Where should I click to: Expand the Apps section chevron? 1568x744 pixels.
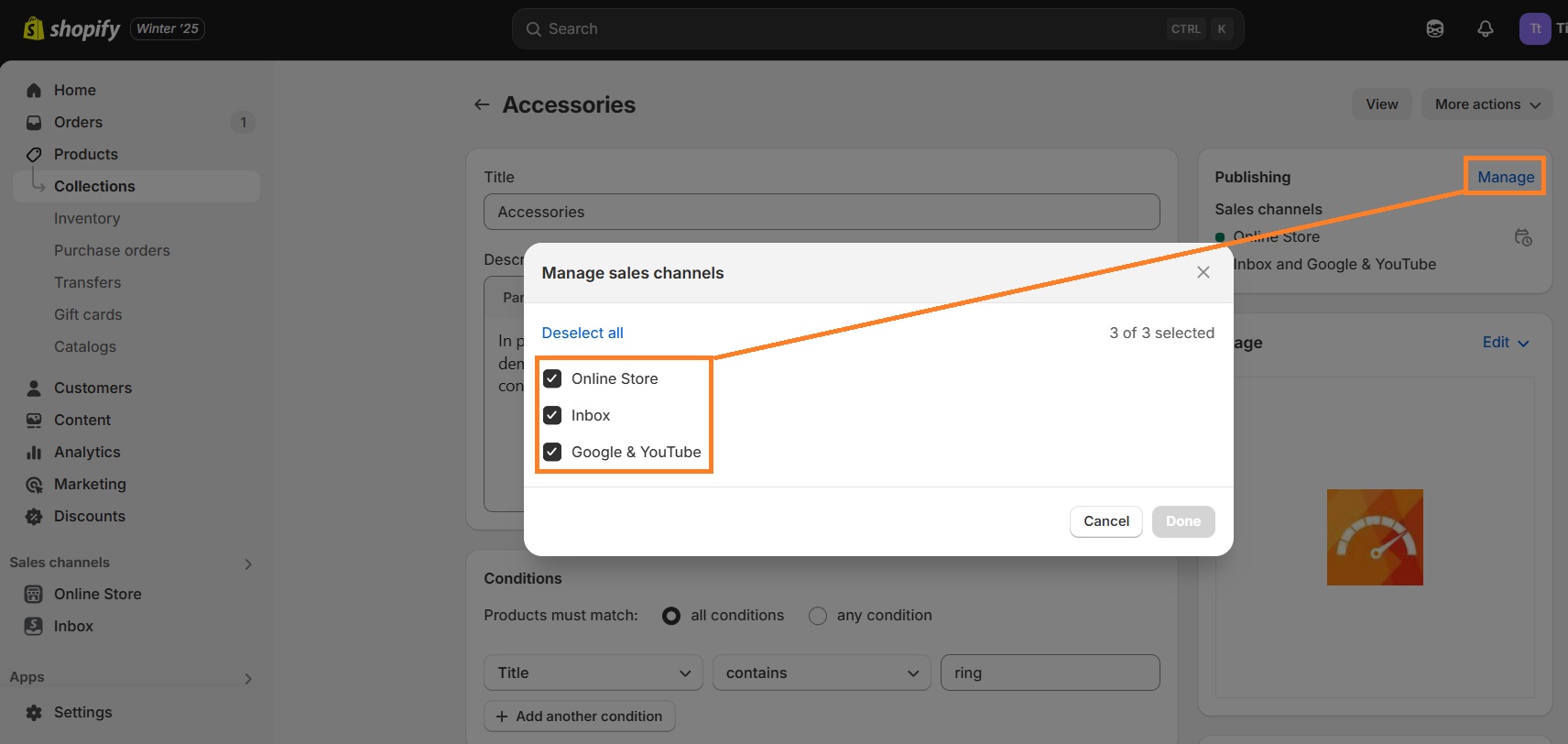248,678
